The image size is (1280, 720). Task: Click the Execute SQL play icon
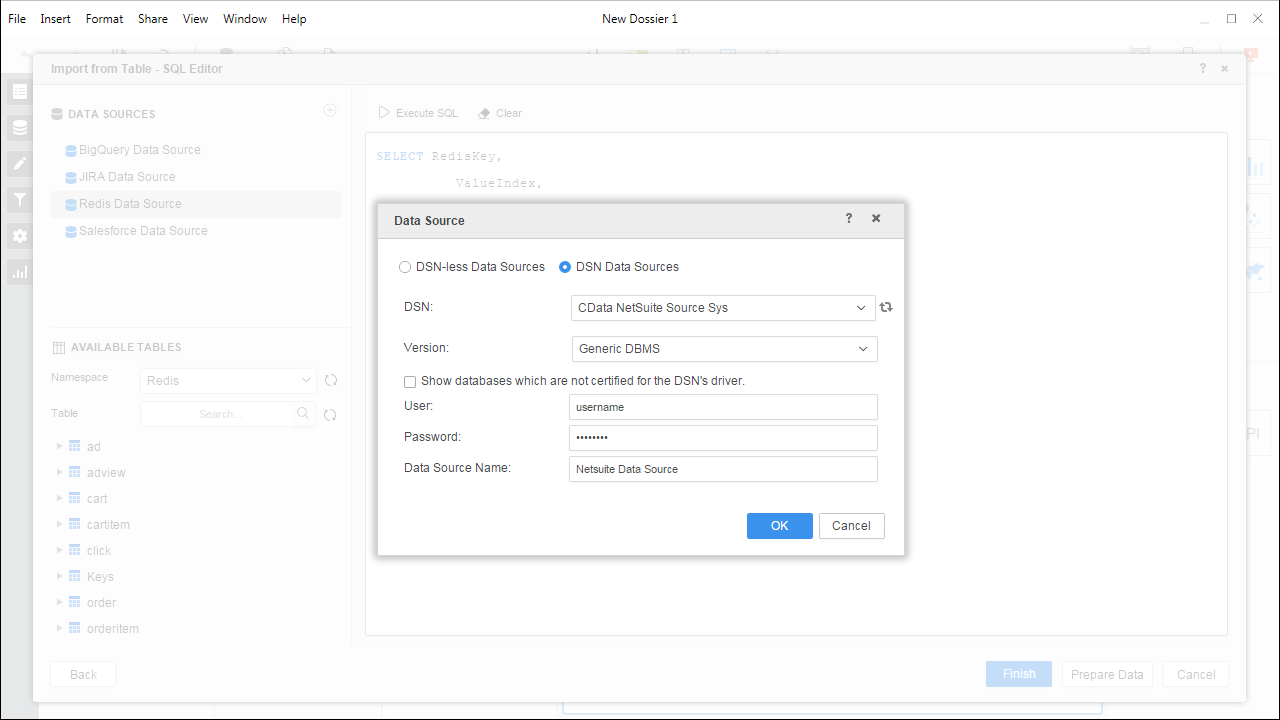coord(384,113)
